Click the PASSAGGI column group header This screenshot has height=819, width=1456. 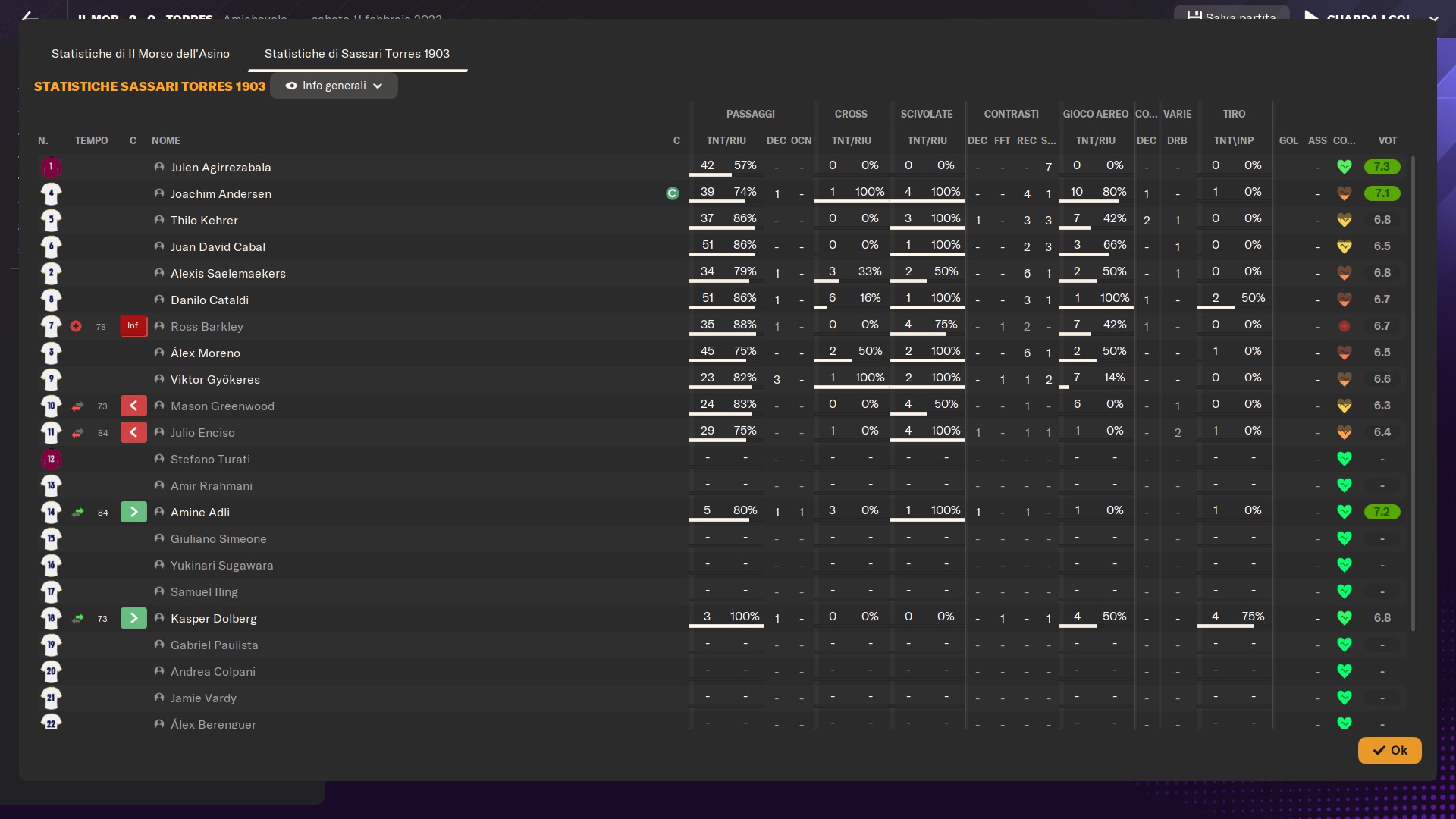click(751, 114)
